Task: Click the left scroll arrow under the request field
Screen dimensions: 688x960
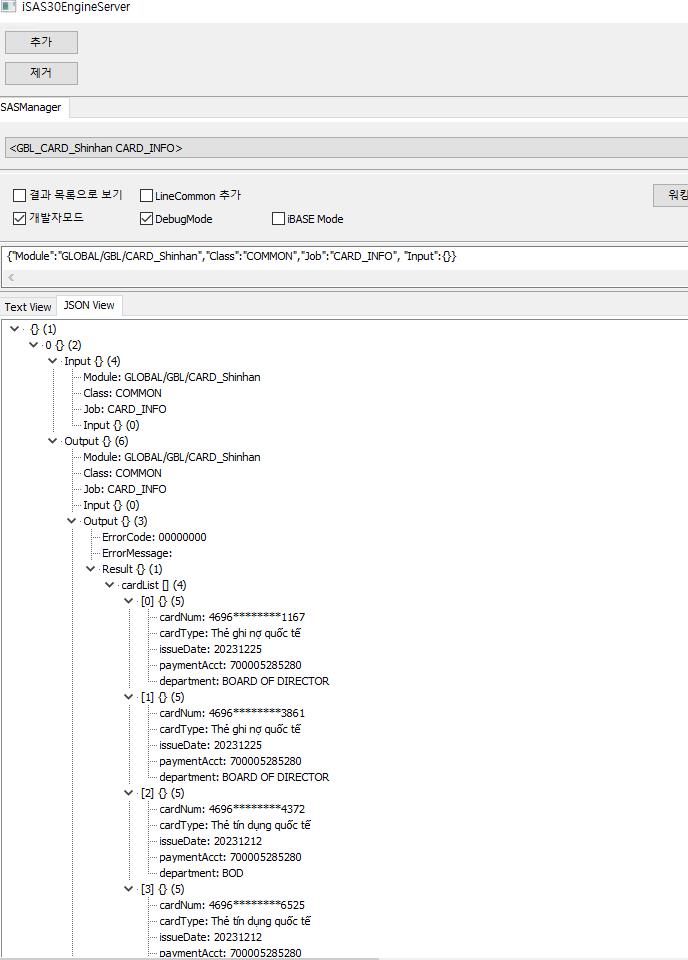Action: coord(11,277)
